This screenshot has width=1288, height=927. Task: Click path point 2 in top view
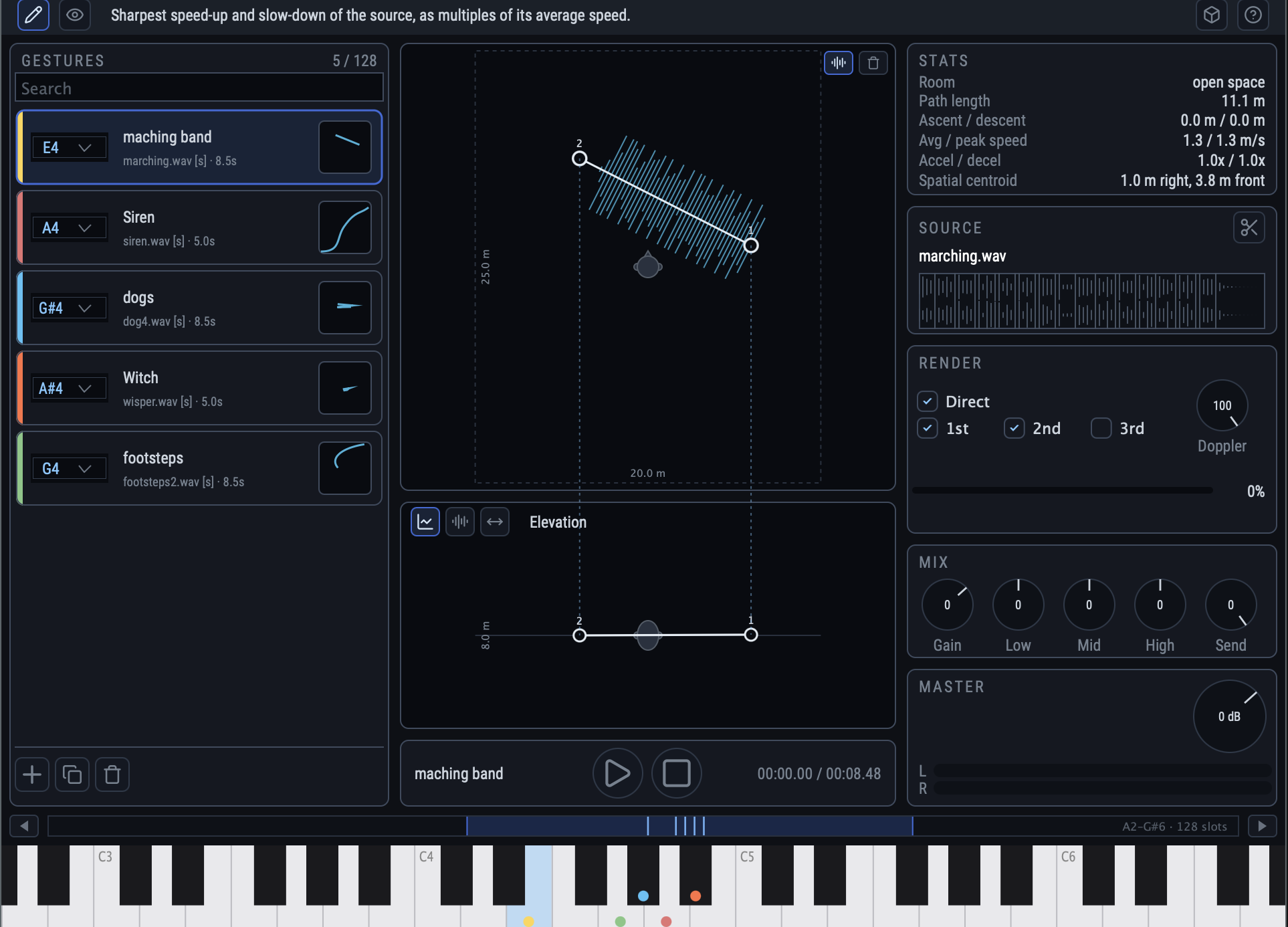point(580,159)
